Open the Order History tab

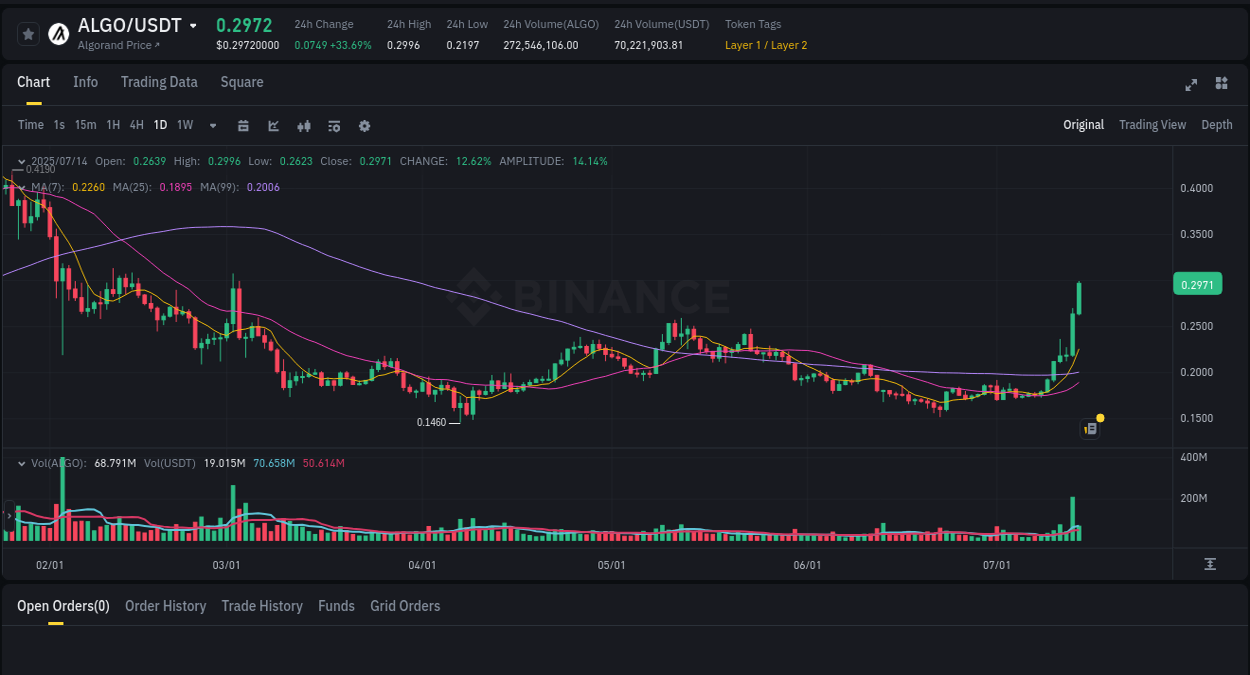click(165, 606)
